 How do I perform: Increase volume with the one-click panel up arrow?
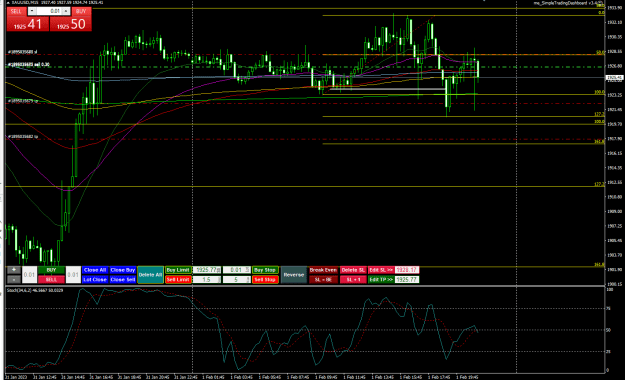pyautogui.click(x=66, y=11)
